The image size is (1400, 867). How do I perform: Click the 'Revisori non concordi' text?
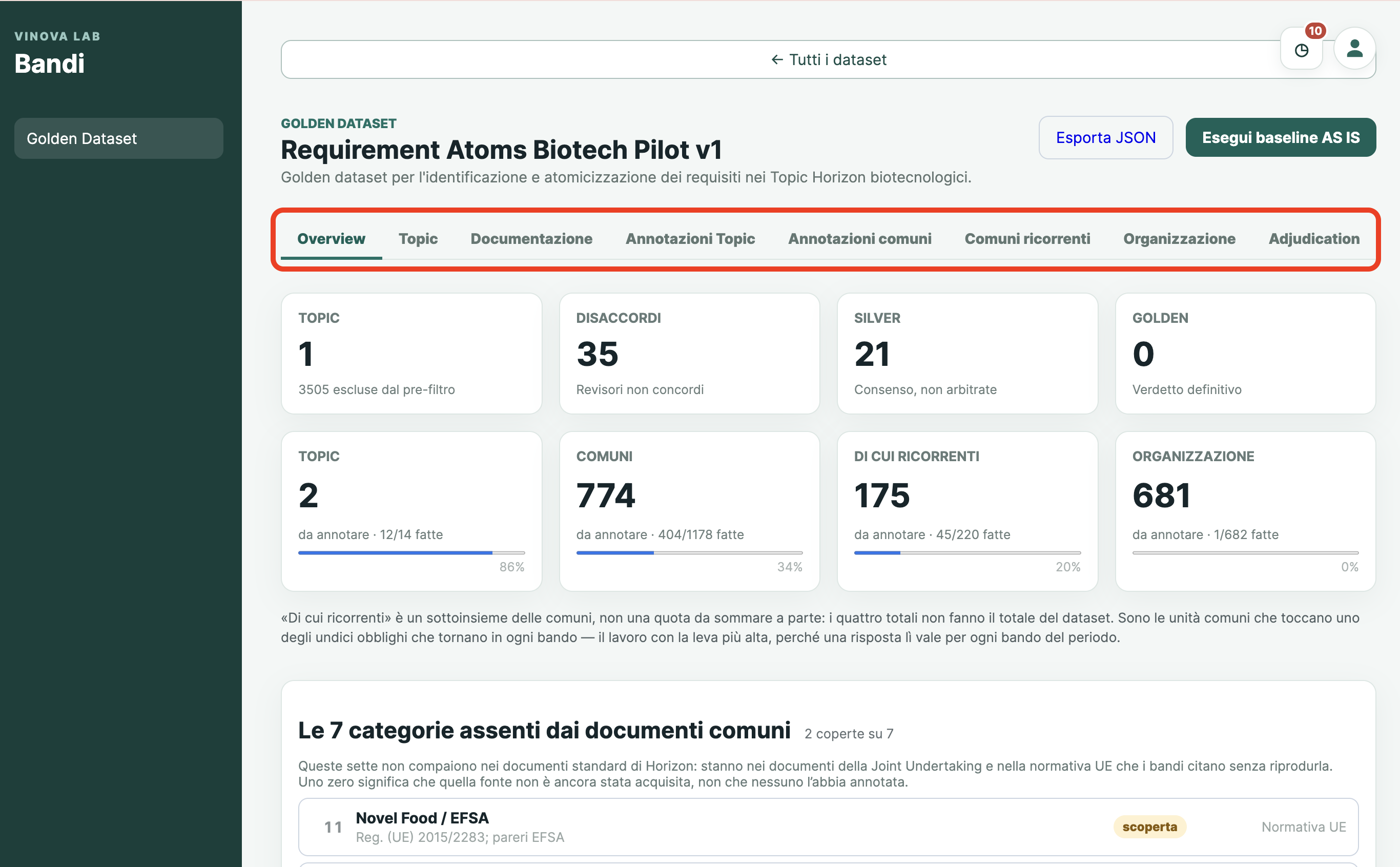point(639,389)
